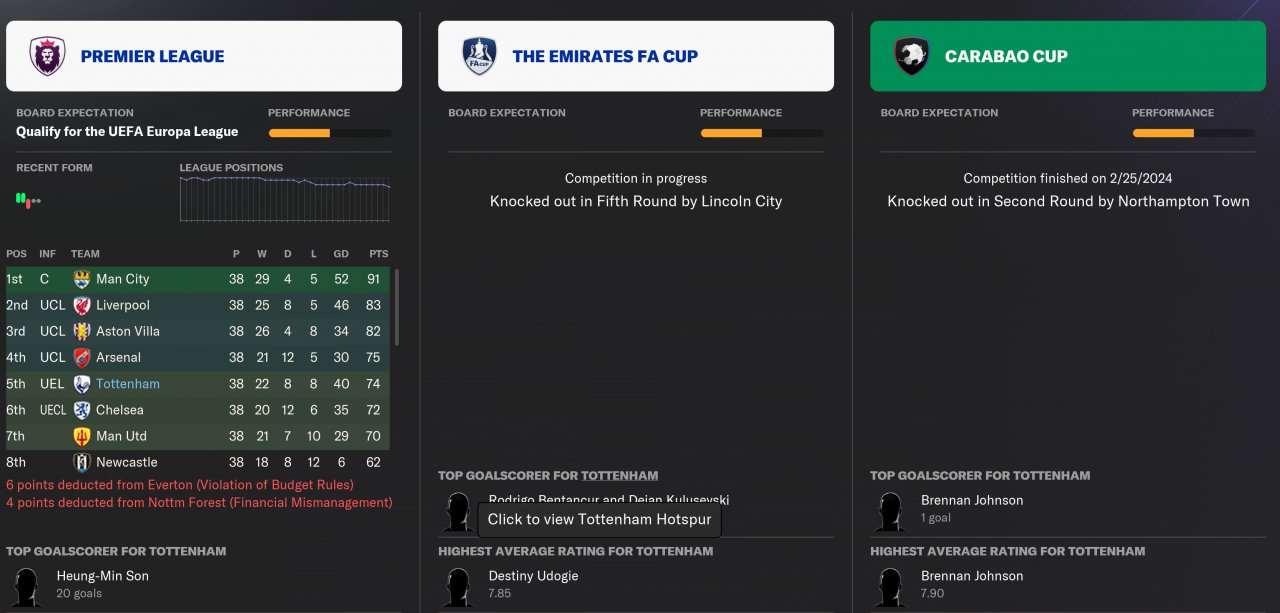Open The Emirates FA Cup panel

tap(636, 56)
